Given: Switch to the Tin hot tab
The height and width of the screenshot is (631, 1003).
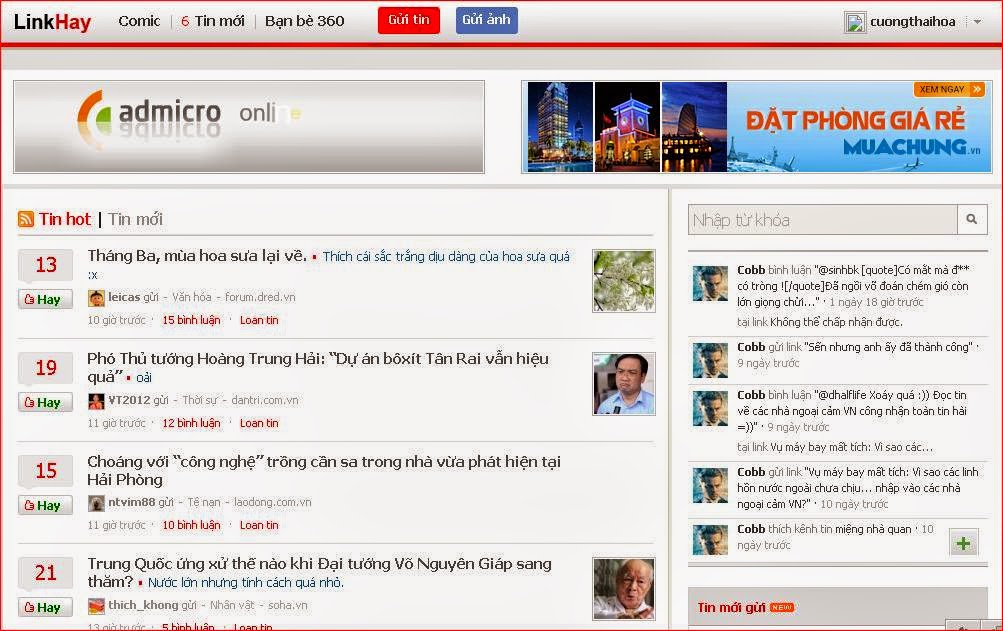Looking at the screenshot, I should [x=65, y=219].
